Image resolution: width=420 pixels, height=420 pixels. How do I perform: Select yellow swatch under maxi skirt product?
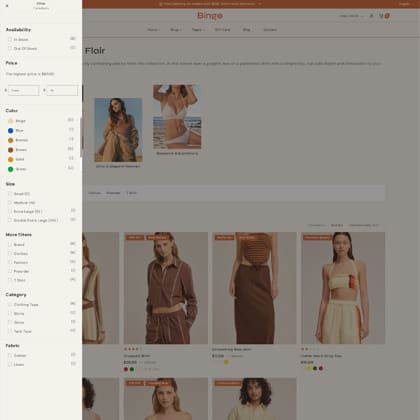pos(226,362)
